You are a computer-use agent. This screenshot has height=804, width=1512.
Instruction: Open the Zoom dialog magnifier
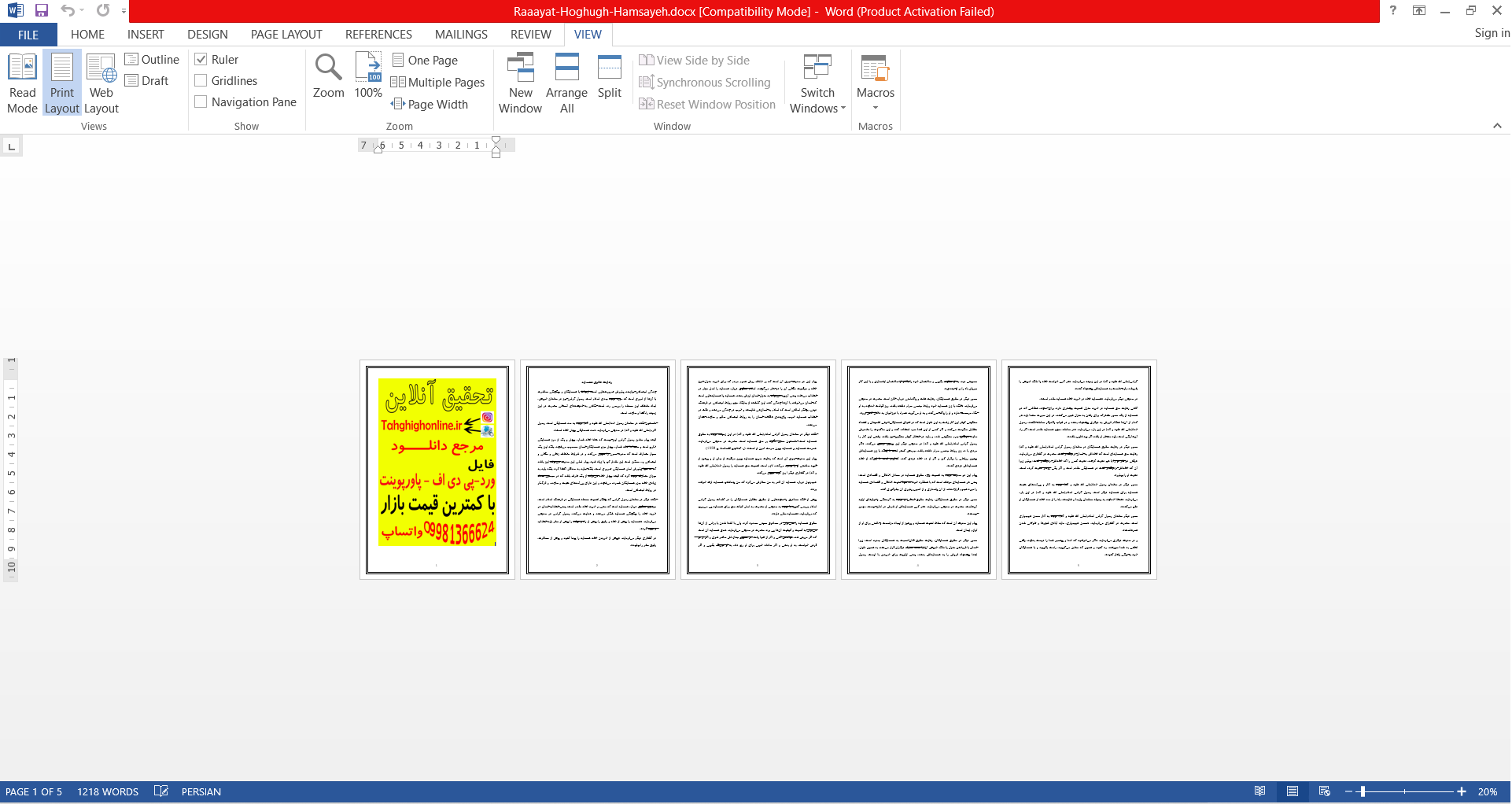point(328,76)
